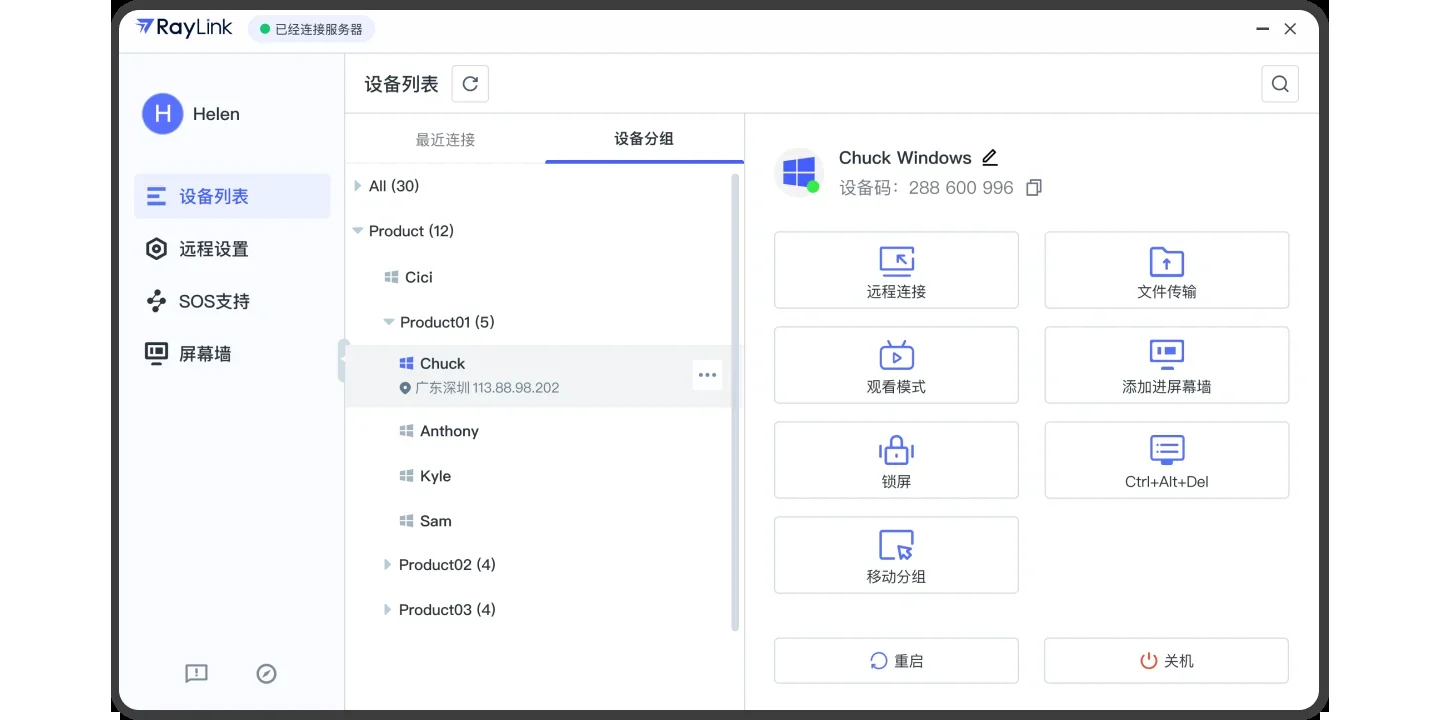Collapse the Product (12) group
Screen dimensions: 1440x720
click(358, 231)
